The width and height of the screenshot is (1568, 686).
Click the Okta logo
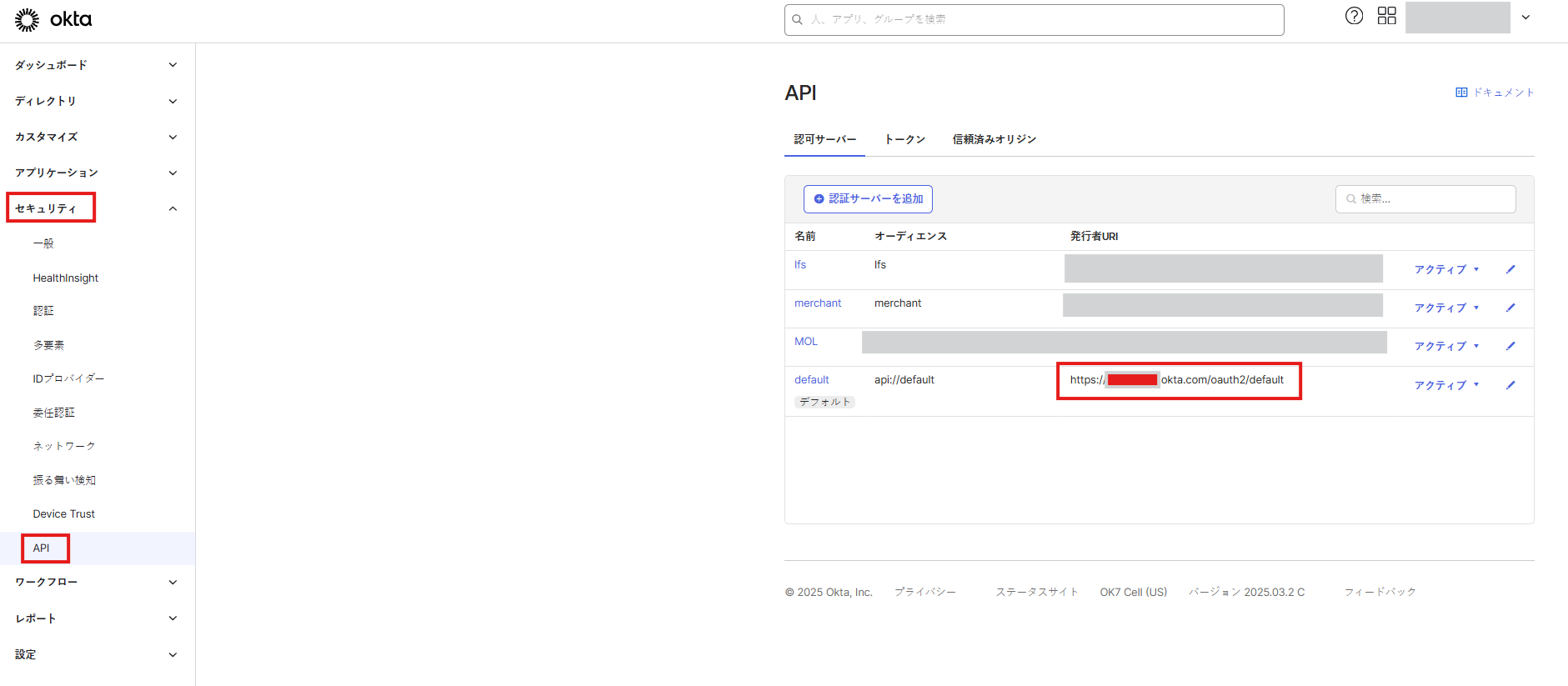tap(53, 19)
